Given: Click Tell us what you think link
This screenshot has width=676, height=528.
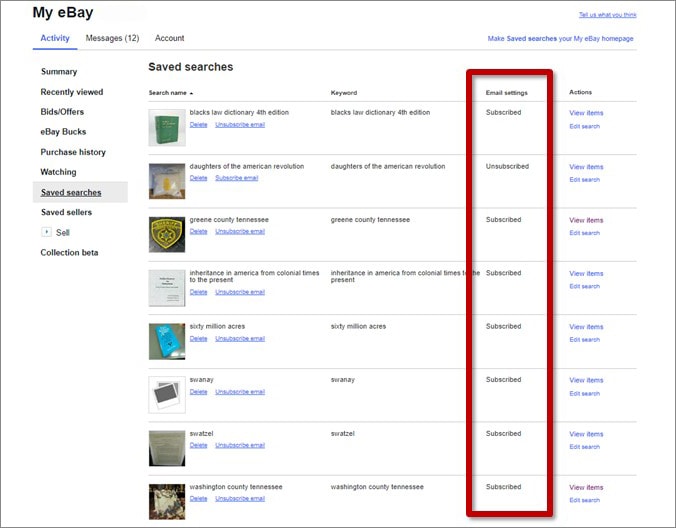Looking at the screenshot, I should tap(607, 15).
